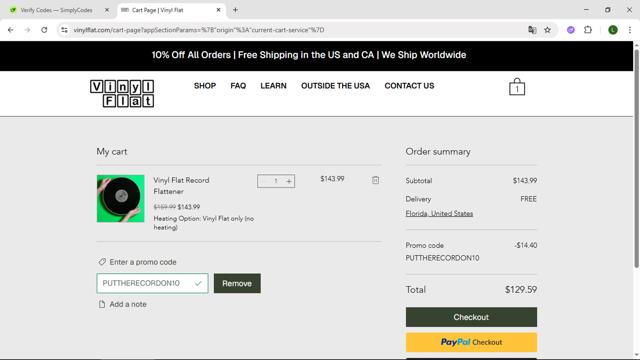Viewport: 640px width, 360px height.
Task: Close the Verify Codes SimplyCodes tab
Action: (x=107, y=10)
